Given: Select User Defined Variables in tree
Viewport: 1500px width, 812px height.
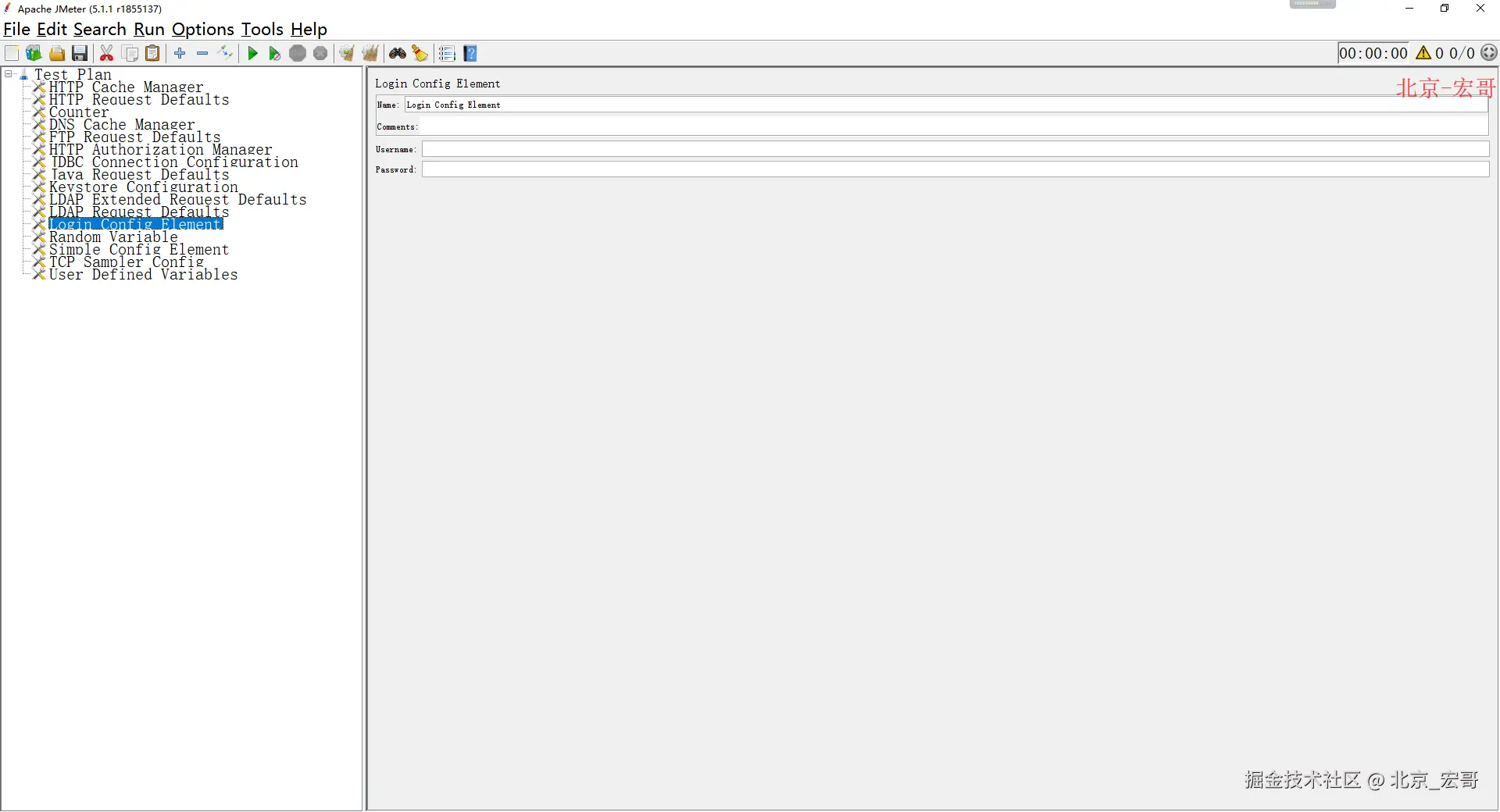Looking at the screenshot, I should coord(143,274).
